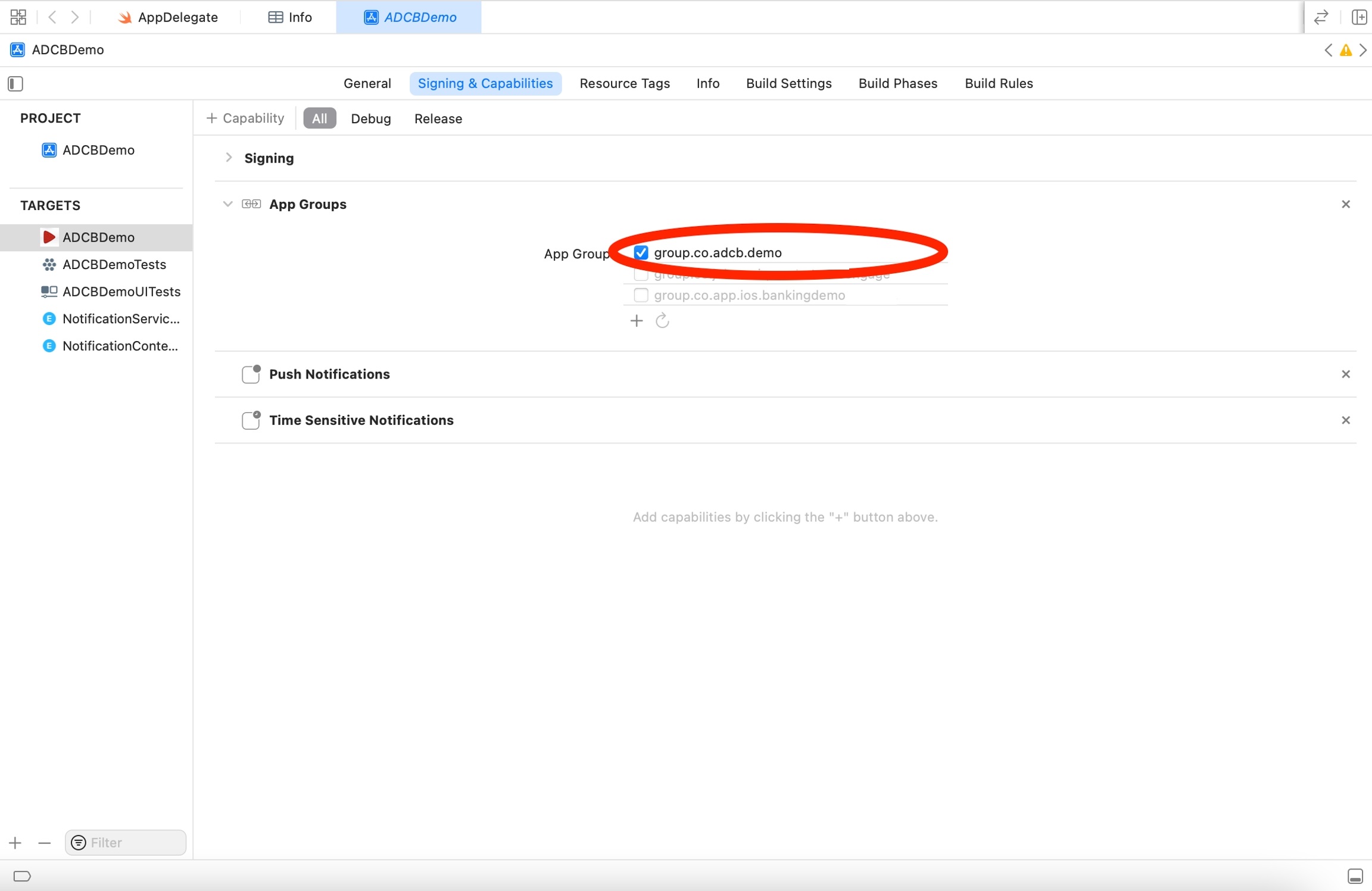The image size is (1372, 891).
Task: Click the add editor on right icon
Action: (x=1358, y=17)
